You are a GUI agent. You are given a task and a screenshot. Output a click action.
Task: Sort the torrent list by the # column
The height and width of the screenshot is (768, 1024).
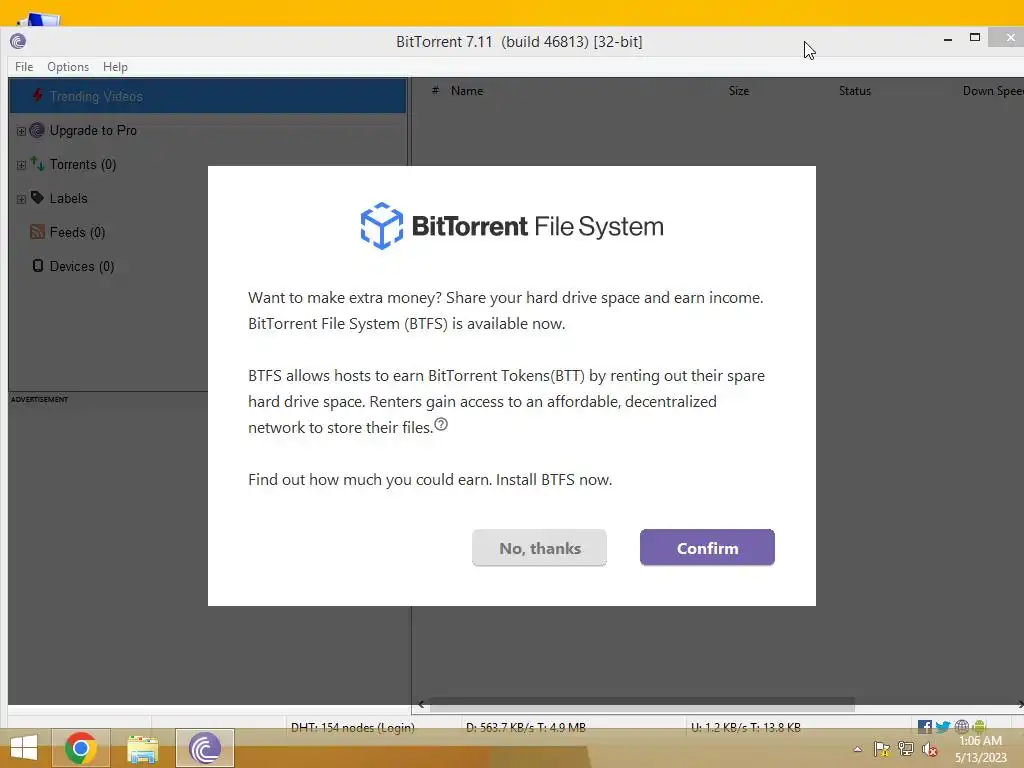(x=435, y=91)
